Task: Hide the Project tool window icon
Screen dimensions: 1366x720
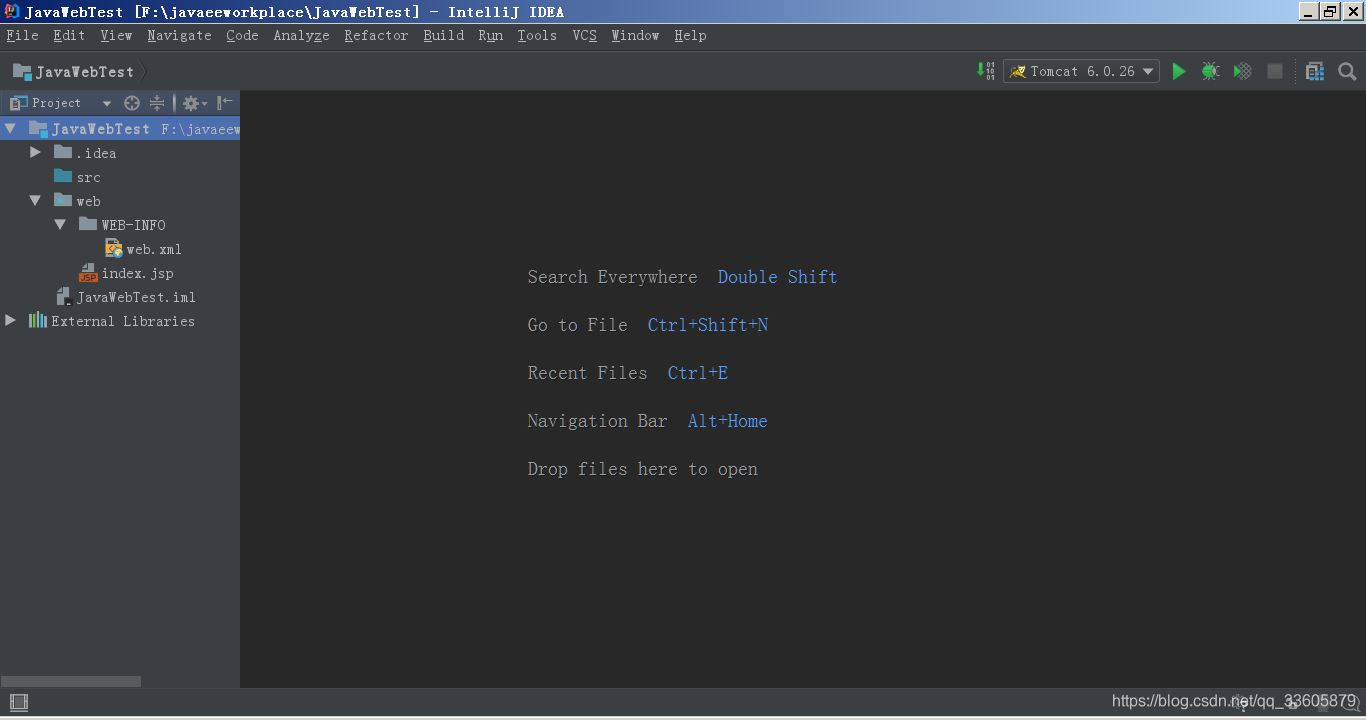Action: (225, 102)
